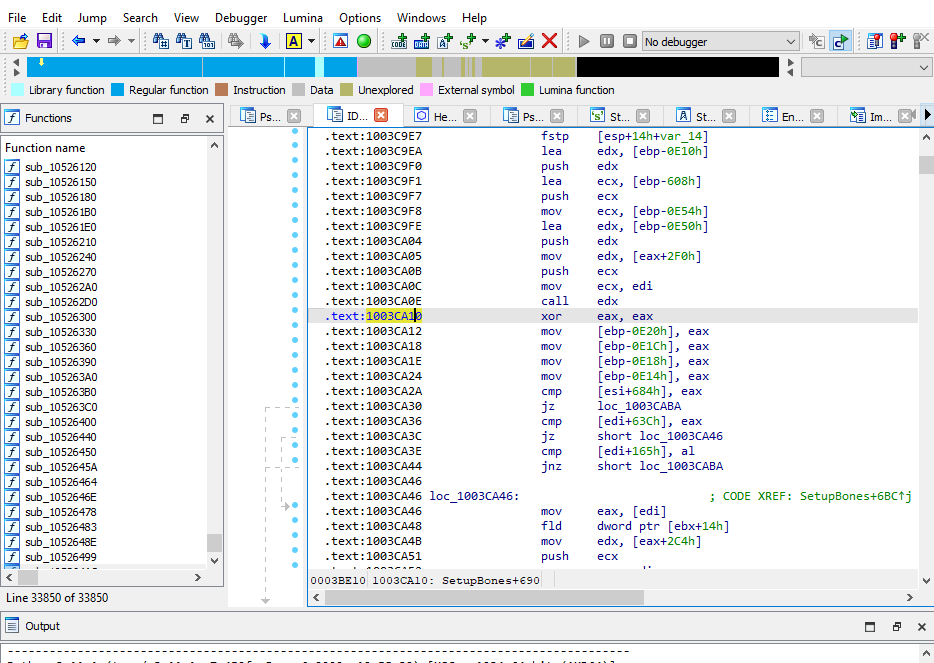This screenshot has height=663, width=934.
Task: Select sub_10526120 in Functions list
Action: click(x=60, y=167)
